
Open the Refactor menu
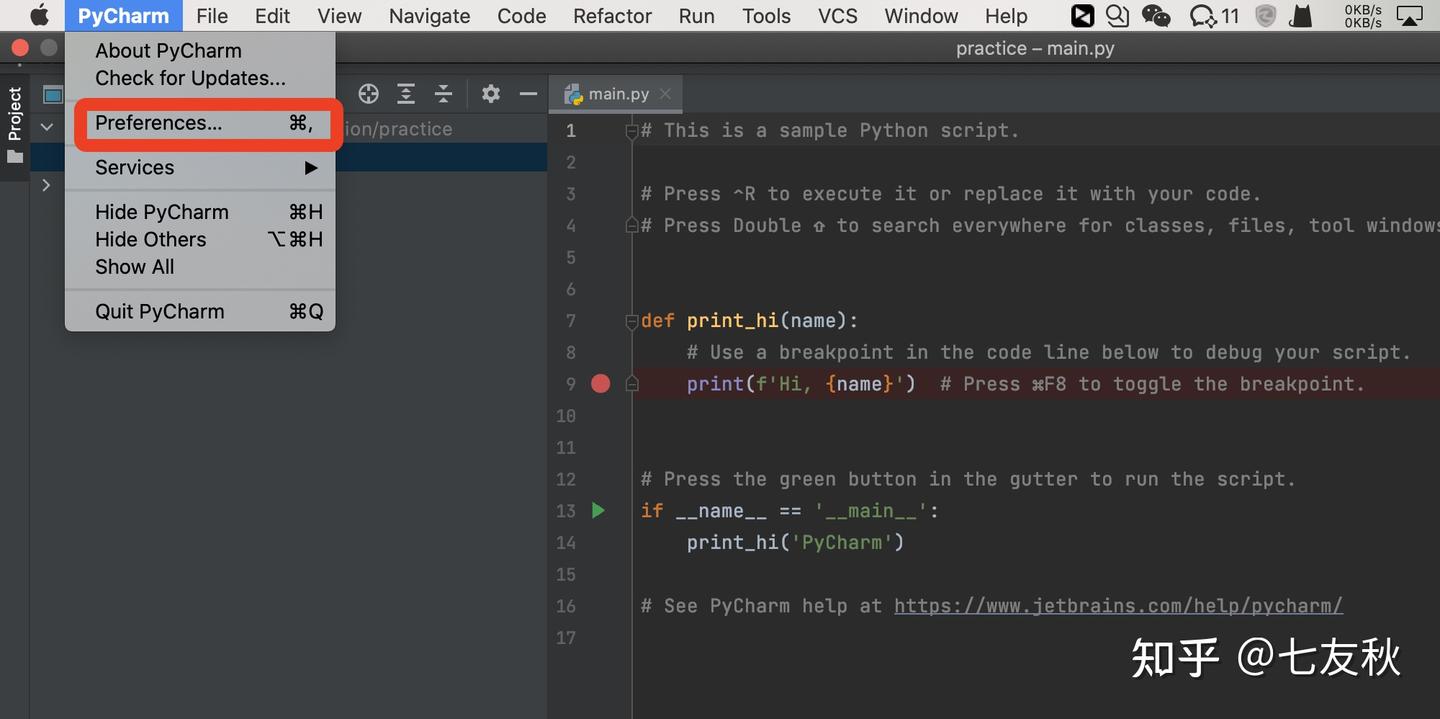612,16
